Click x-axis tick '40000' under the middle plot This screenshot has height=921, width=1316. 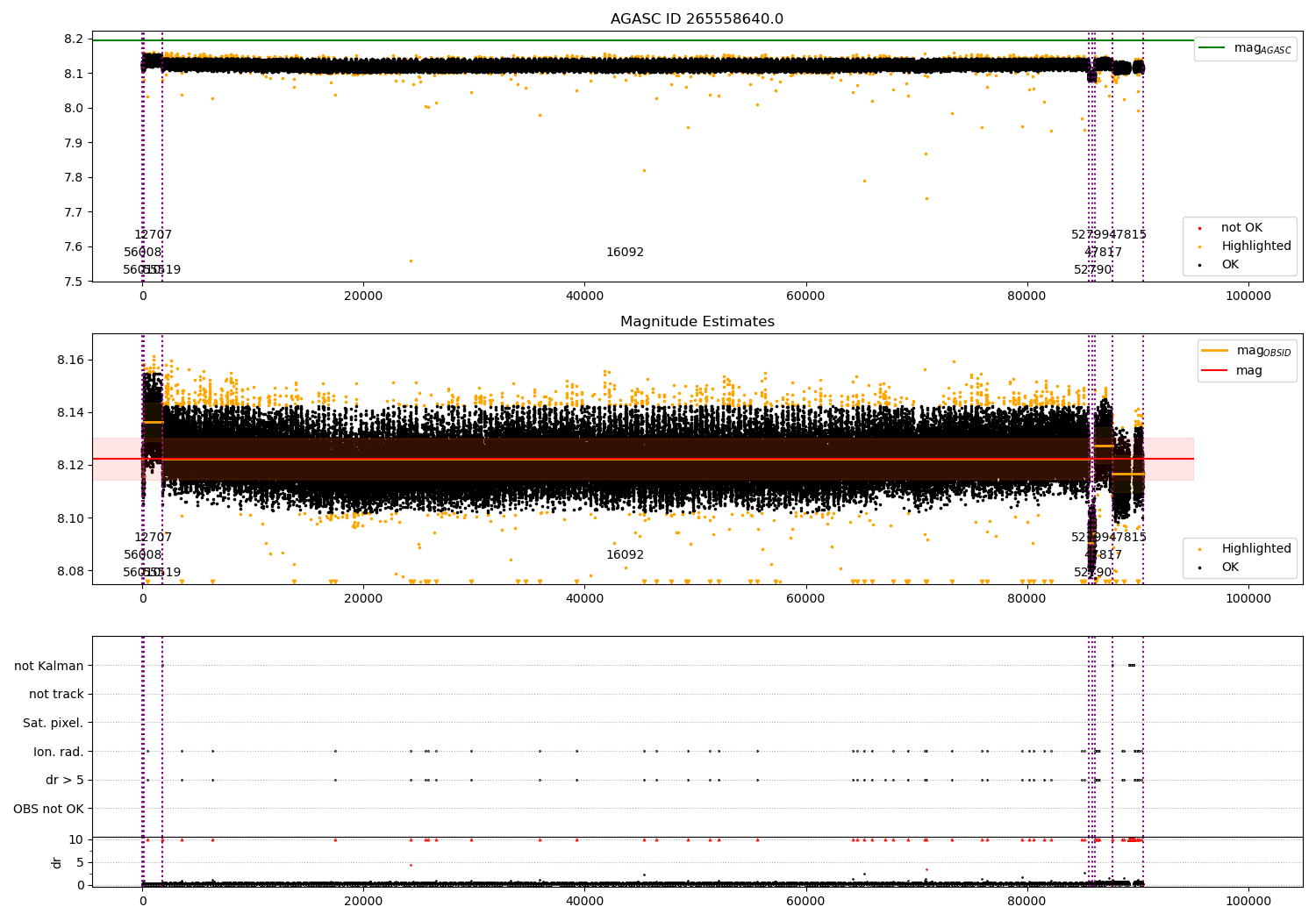584,599
